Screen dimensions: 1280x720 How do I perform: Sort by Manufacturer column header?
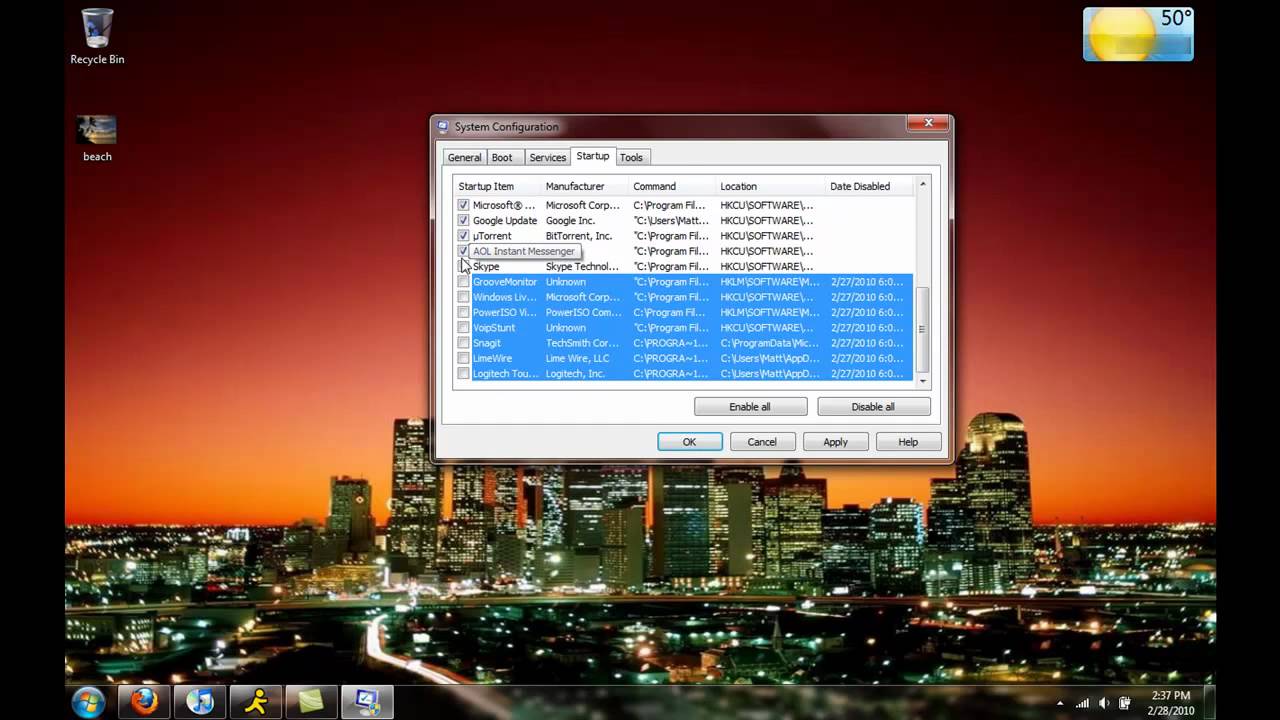(584, 186)
